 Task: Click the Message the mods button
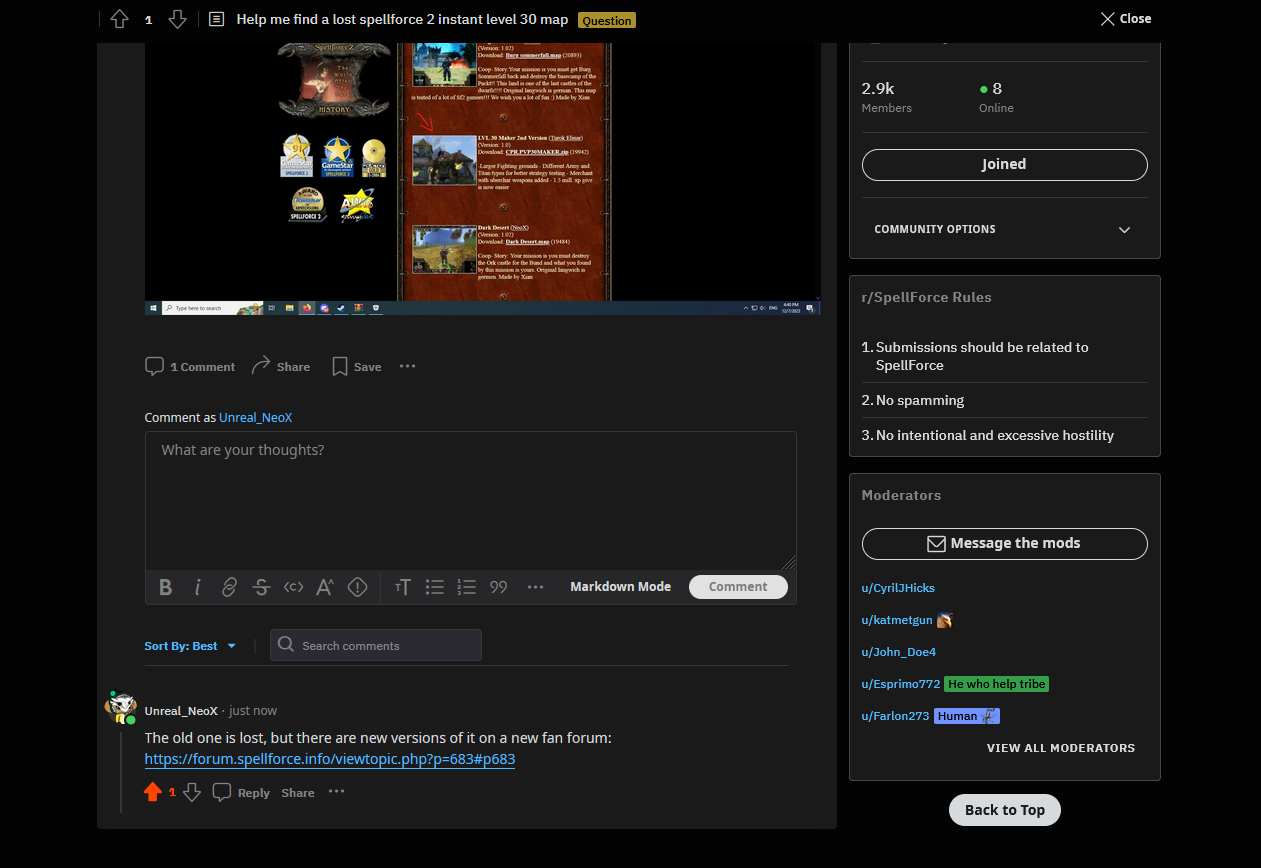coord(1004,543)
